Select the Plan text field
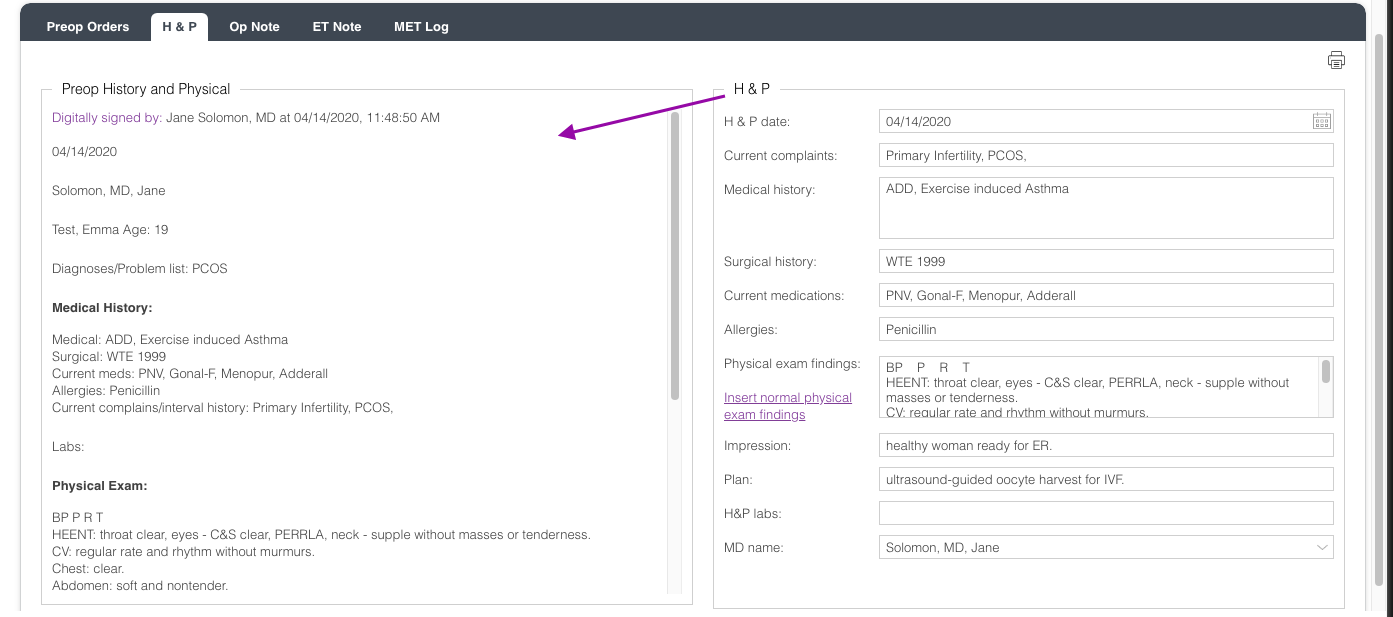 coord(1105,479)
